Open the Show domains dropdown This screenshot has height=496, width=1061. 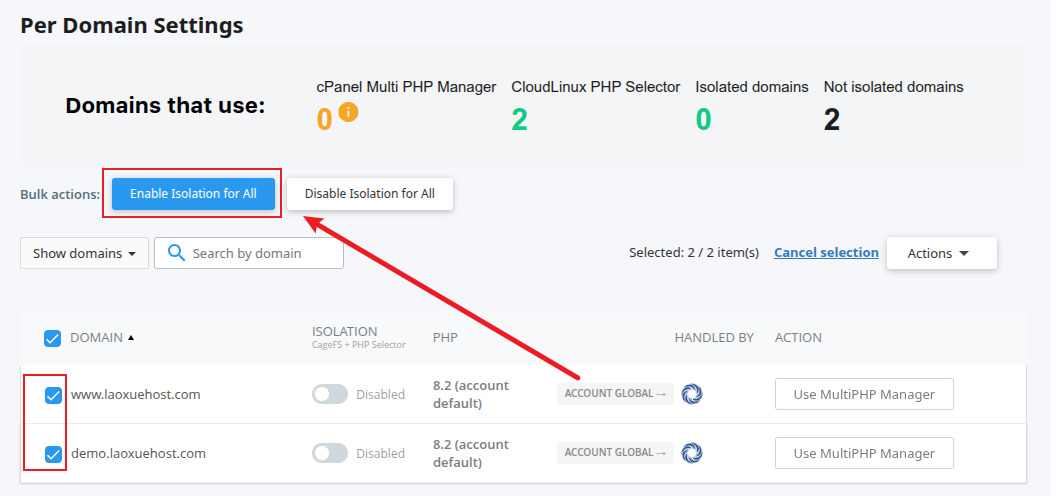tap(84, 253)
